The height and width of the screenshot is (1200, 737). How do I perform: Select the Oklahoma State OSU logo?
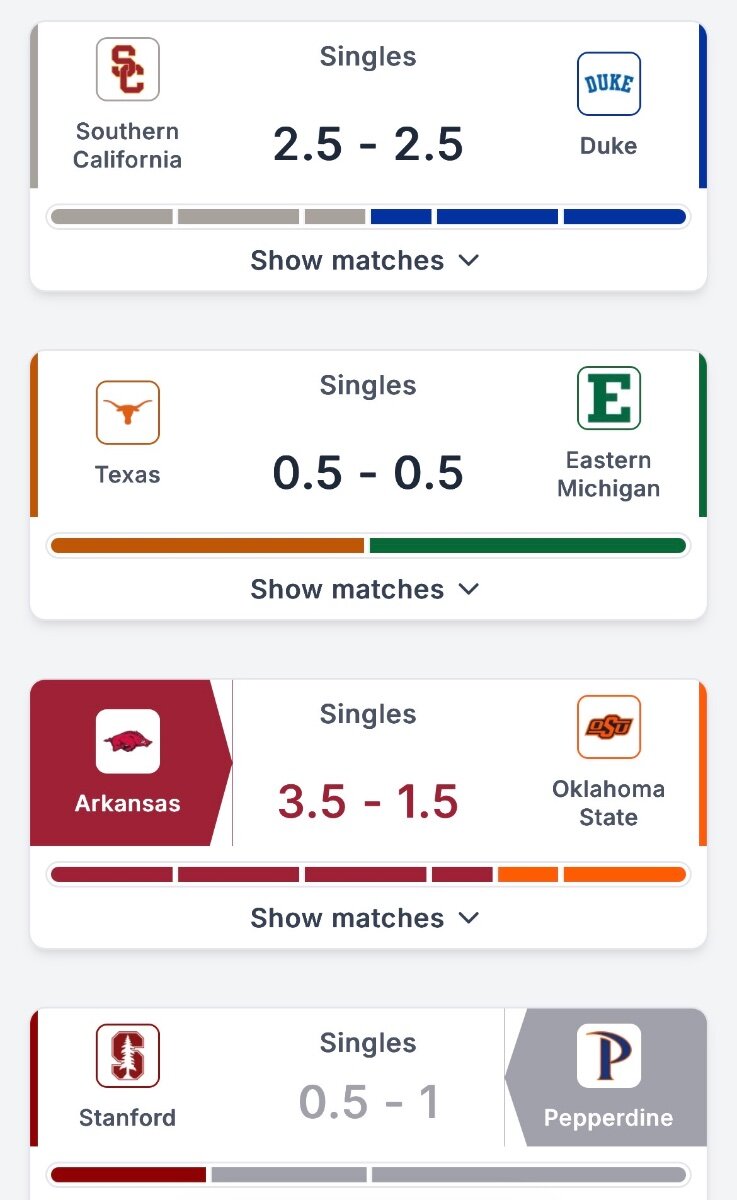[x=609, y=727]
